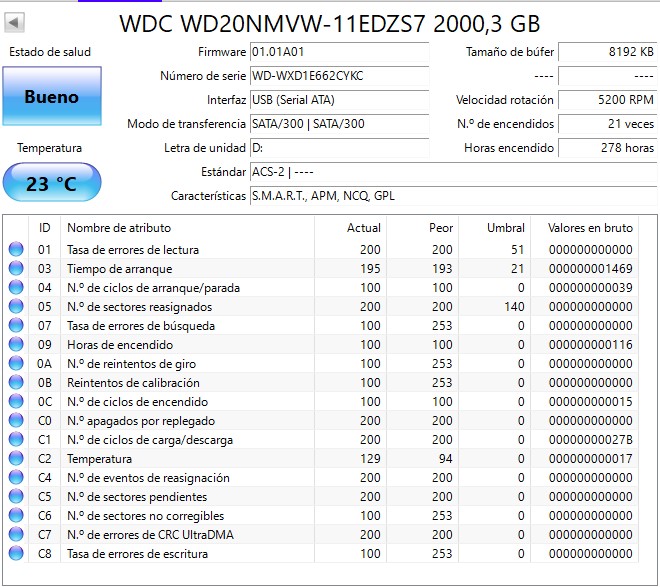
Task: Click the Características field S.M.A.R.T., APM
Action: 453,196
